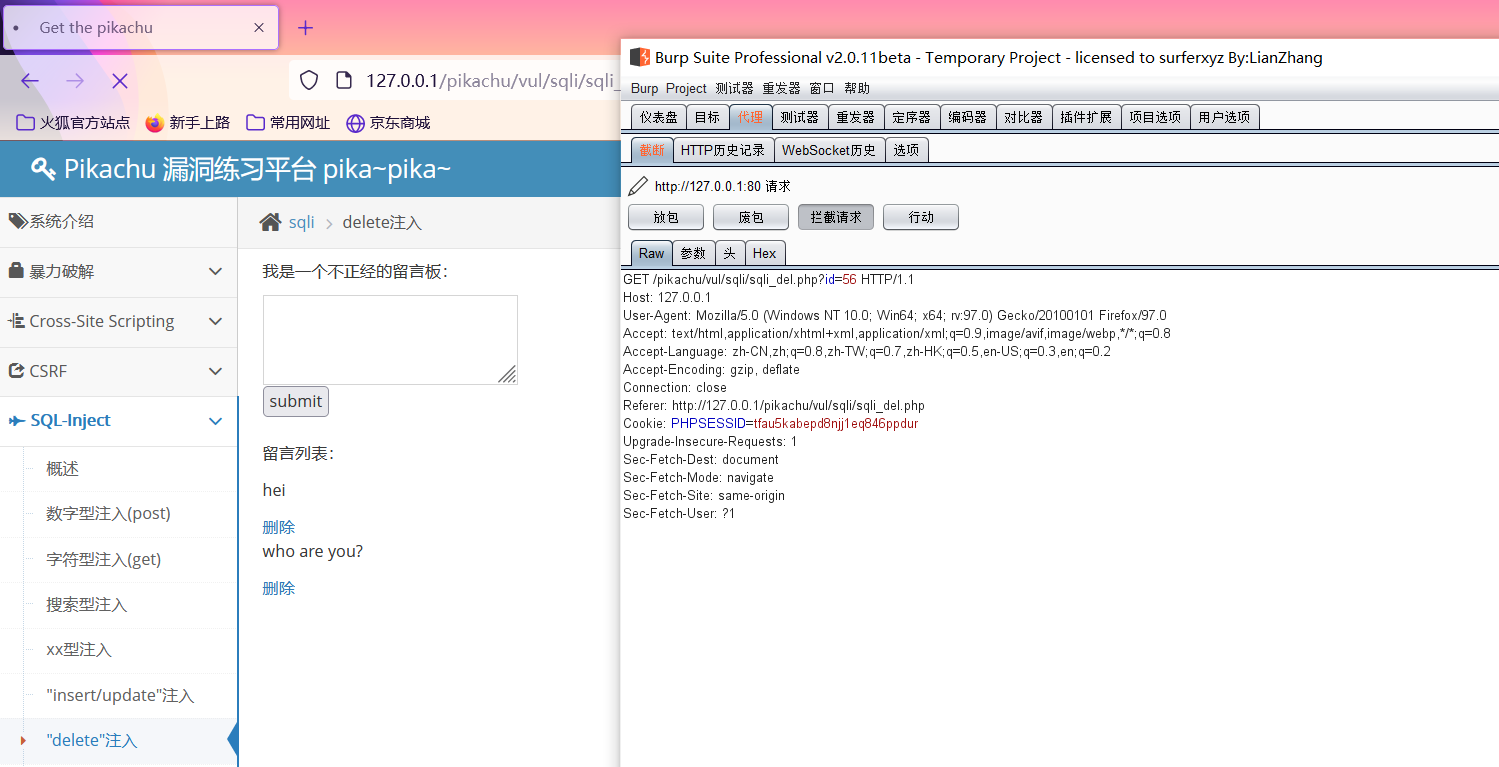
Task: Expand Cross-Site Scripting chevron
Action: pos(215,321)
